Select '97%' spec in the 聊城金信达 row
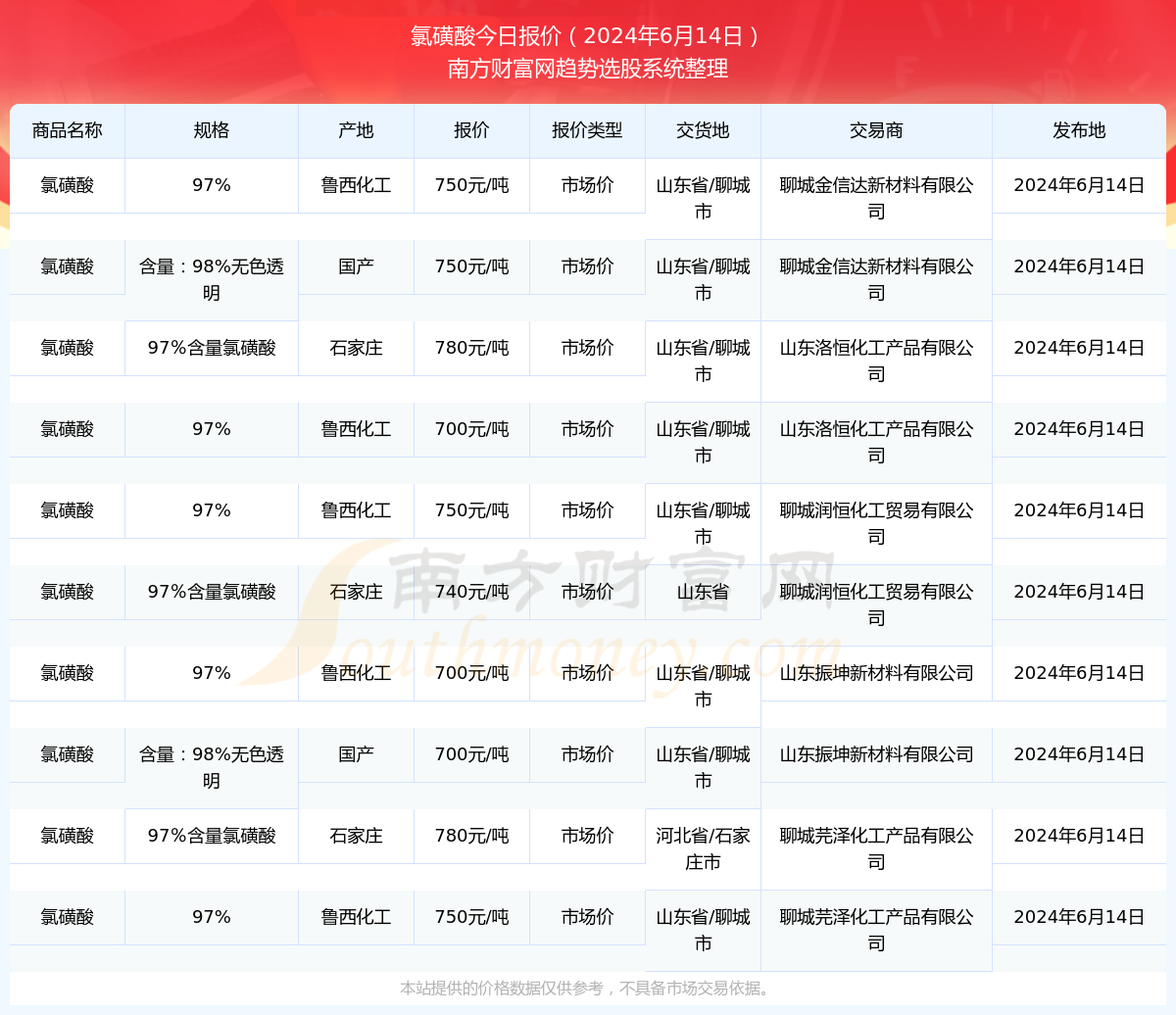This screenshot has height=1015, width=1176. (212, 185)
